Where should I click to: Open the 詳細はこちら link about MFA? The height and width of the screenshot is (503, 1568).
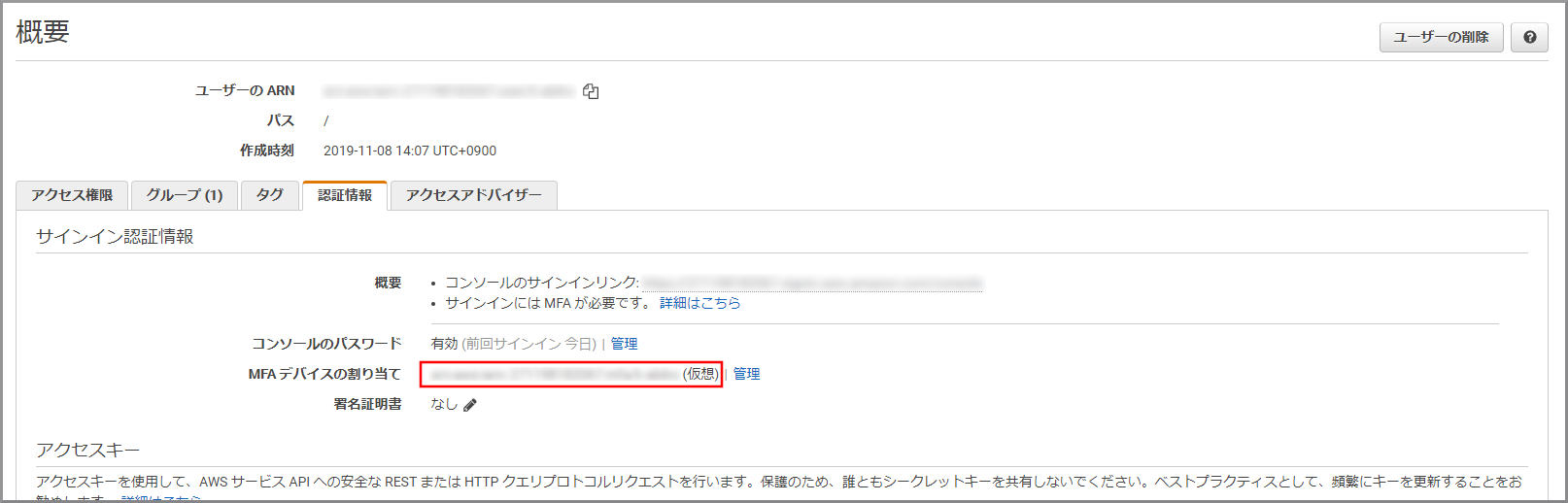coord(699,303)
